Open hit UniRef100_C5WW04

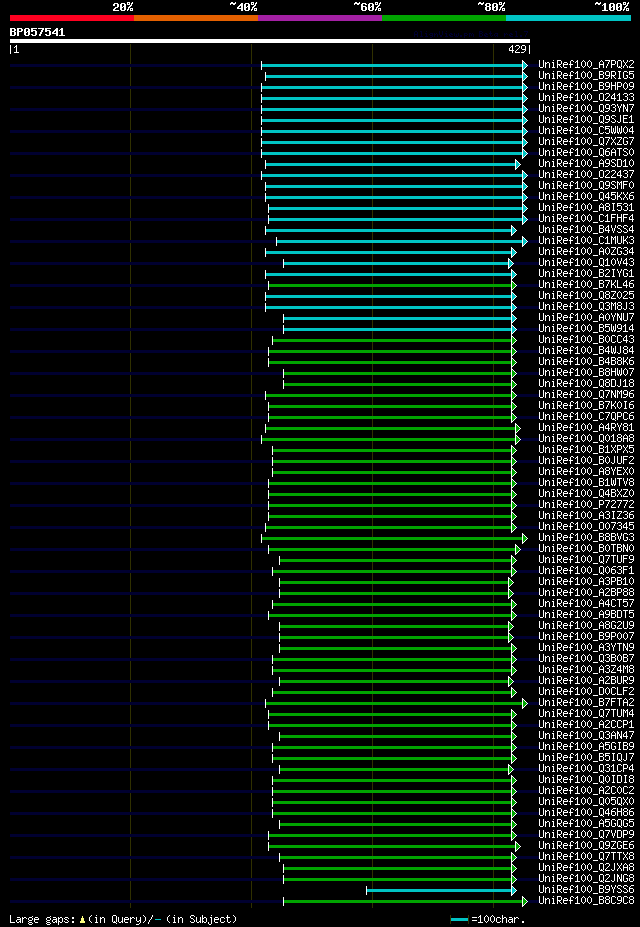point(586,131)
